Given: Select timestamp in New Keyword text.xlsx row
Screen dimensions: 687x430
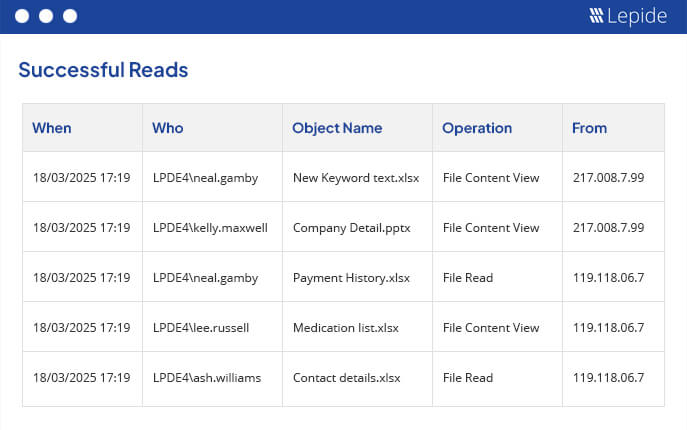Looking at the screenshot, I should click(x=81, y=178).
